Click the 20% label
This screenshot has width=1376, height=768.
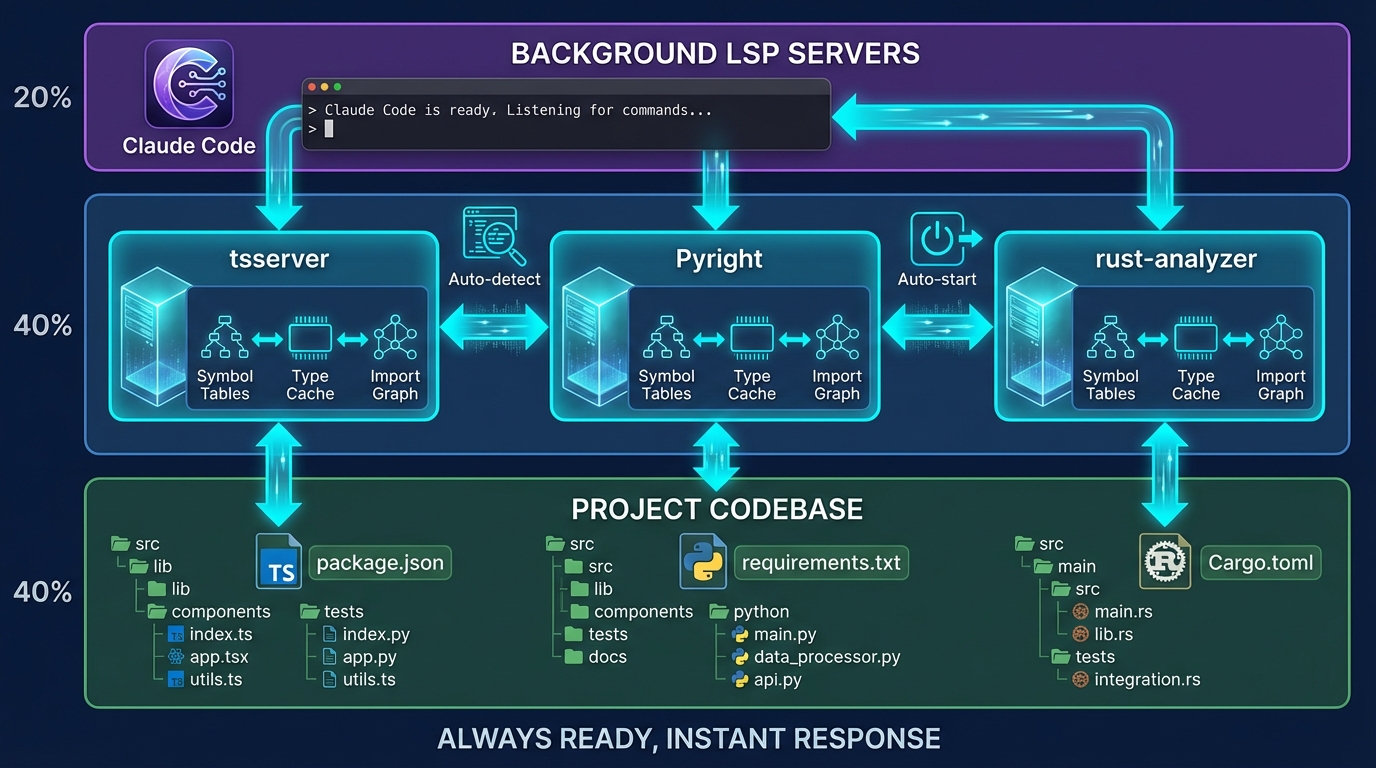[42, 98]
